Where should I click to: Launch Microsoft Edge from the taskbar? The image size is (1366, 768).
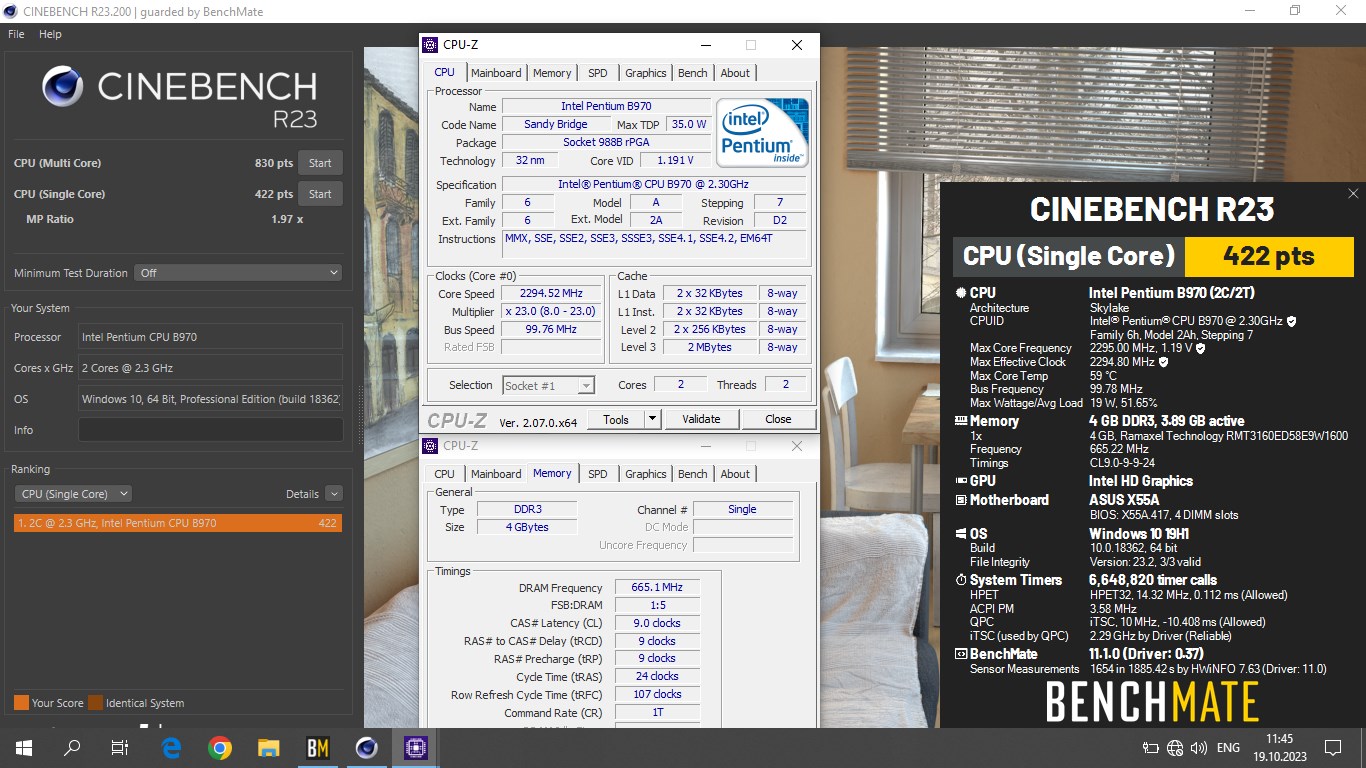click(x=171, y=747)
